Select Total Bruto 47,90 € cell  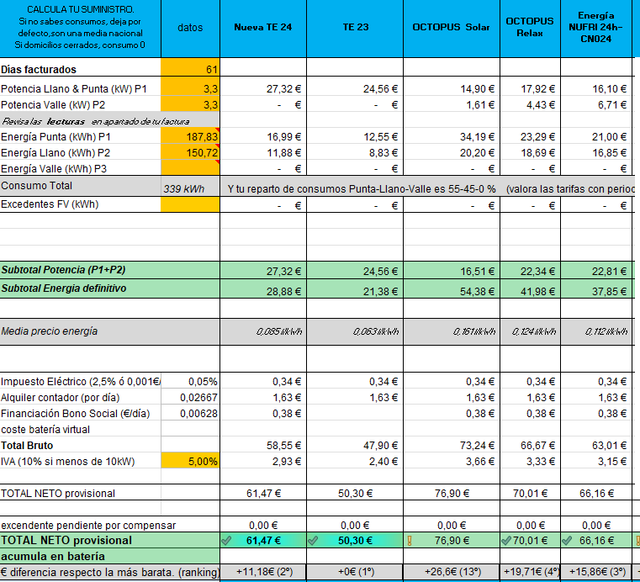pyautogui.click(x=355, y=445)
